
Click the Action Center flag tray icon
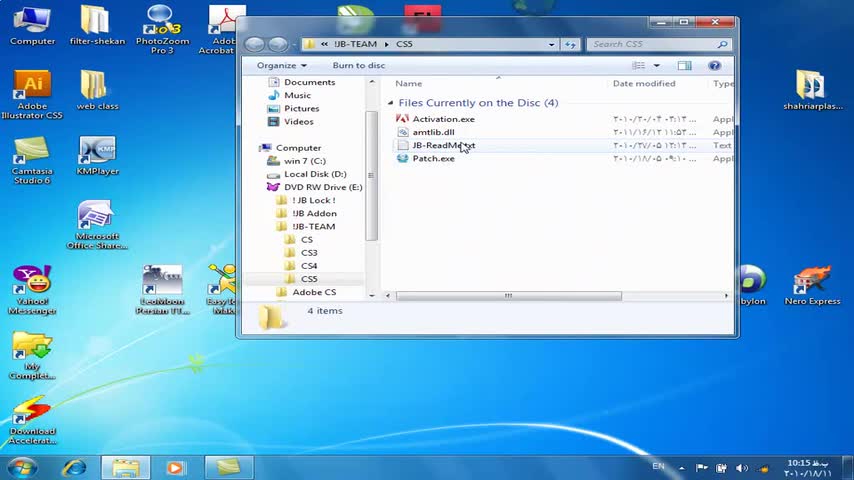pyautogui.click(x=702, y=468)
